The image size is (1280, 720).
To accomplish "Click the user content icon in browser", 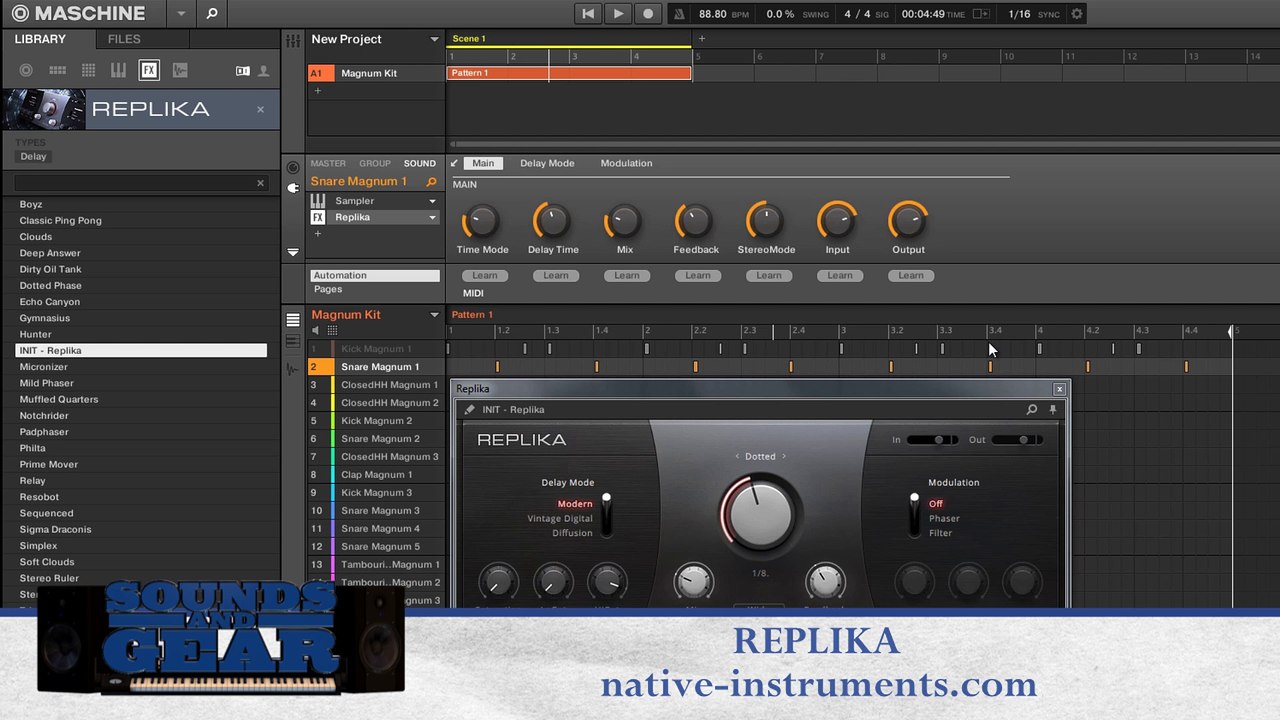I will tap(263, 71).
